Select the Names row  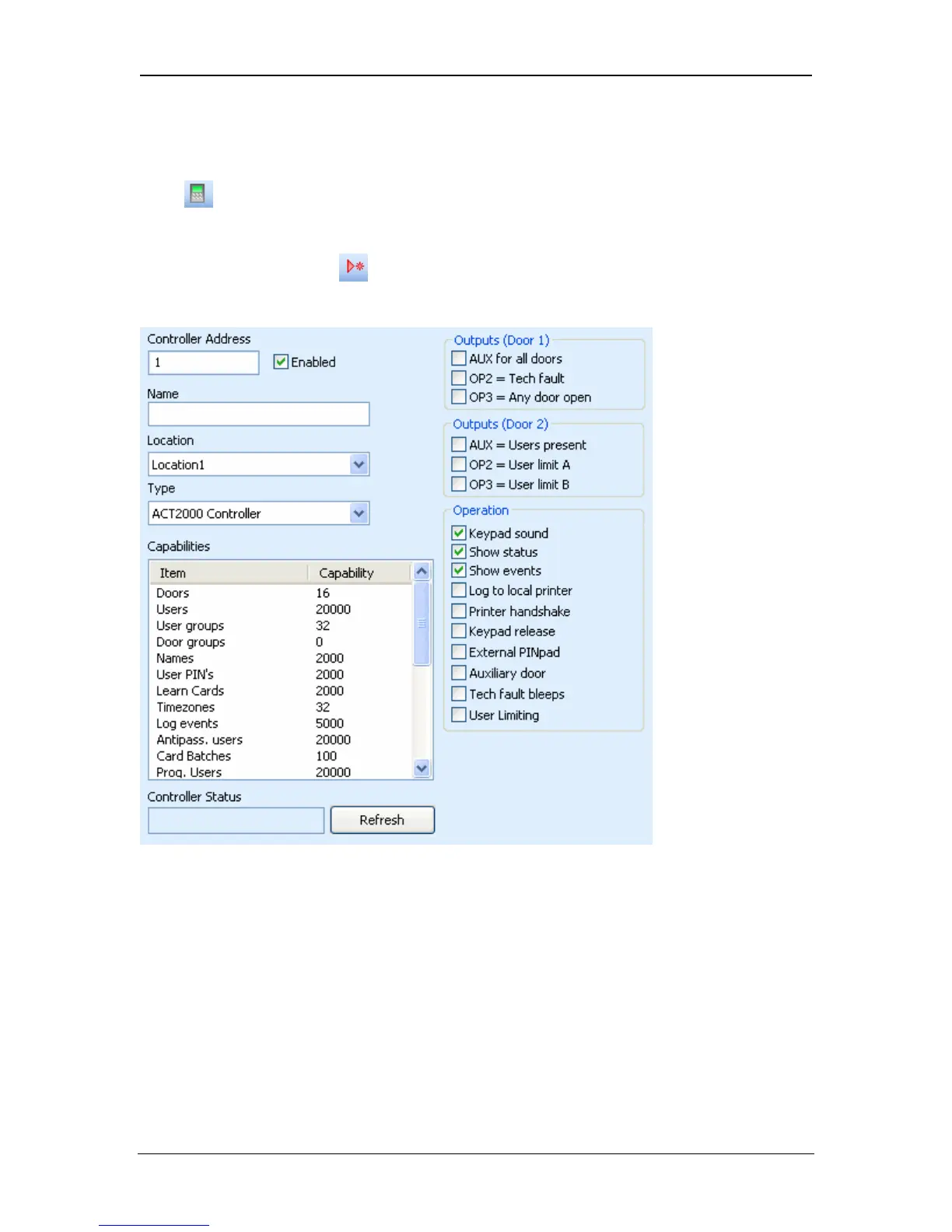point(280,658)
